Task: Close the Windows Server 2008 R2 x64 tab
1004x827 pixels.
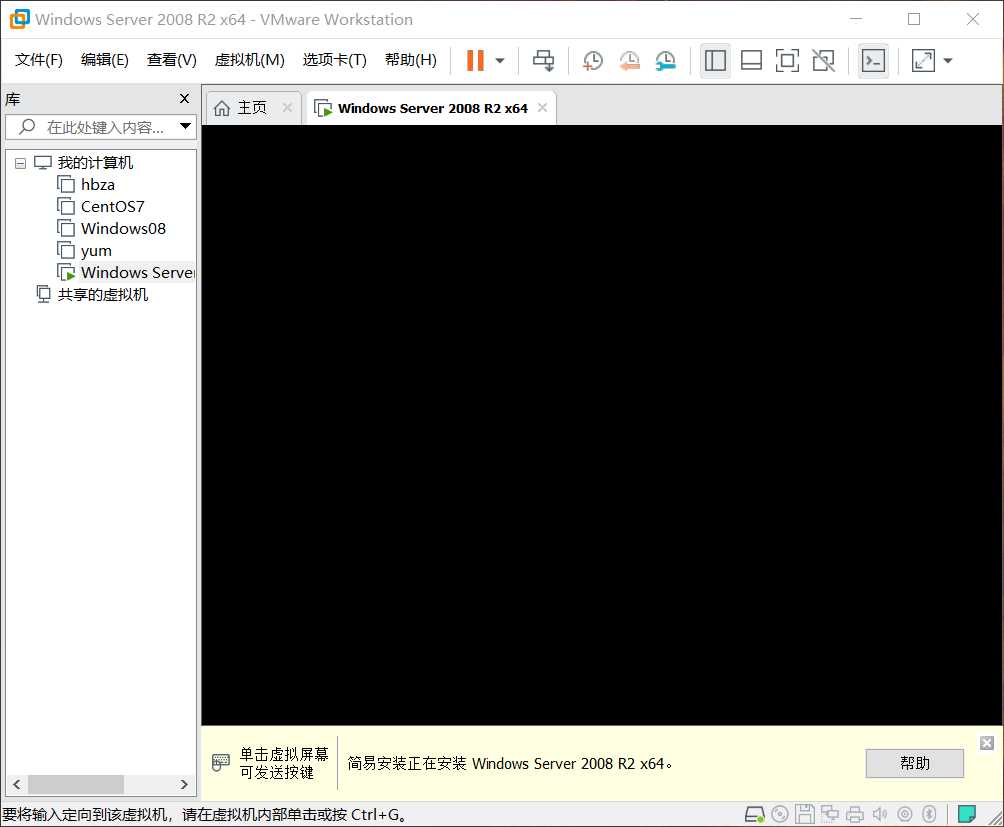Action: pyautogui.click(x=542, y=108)
